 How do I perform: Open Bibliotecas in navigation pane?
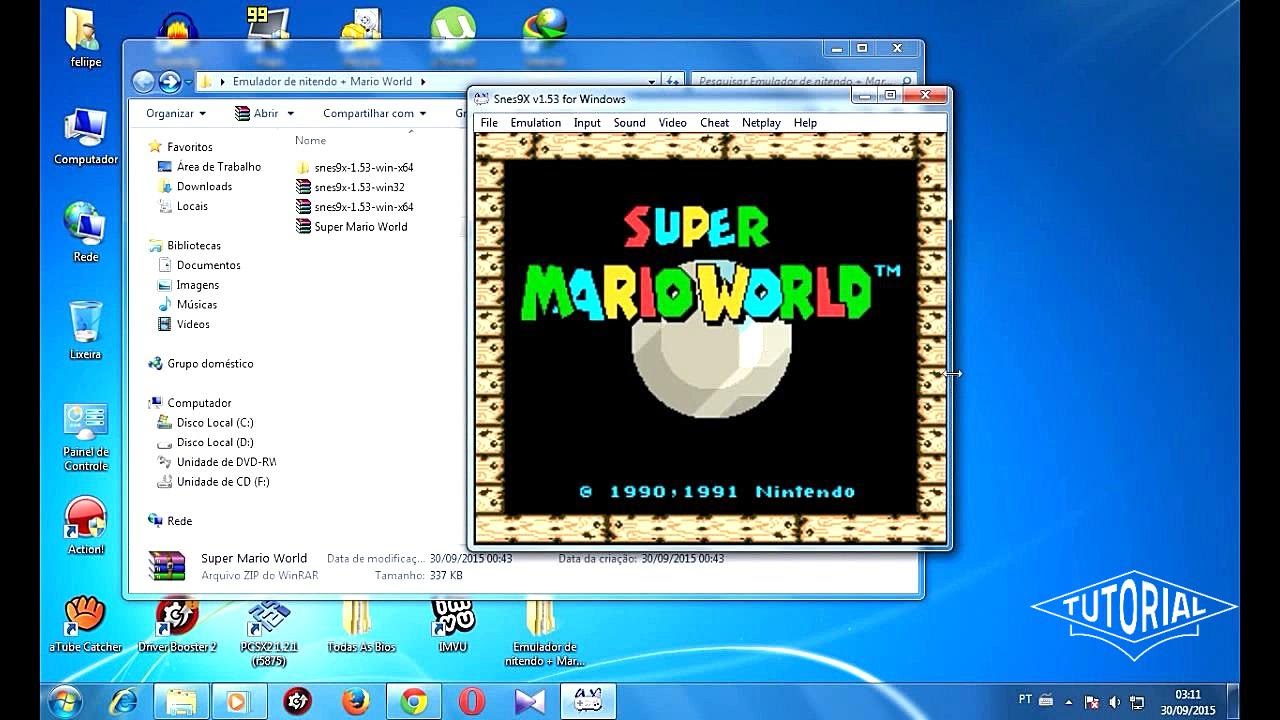tap(185, 245)
